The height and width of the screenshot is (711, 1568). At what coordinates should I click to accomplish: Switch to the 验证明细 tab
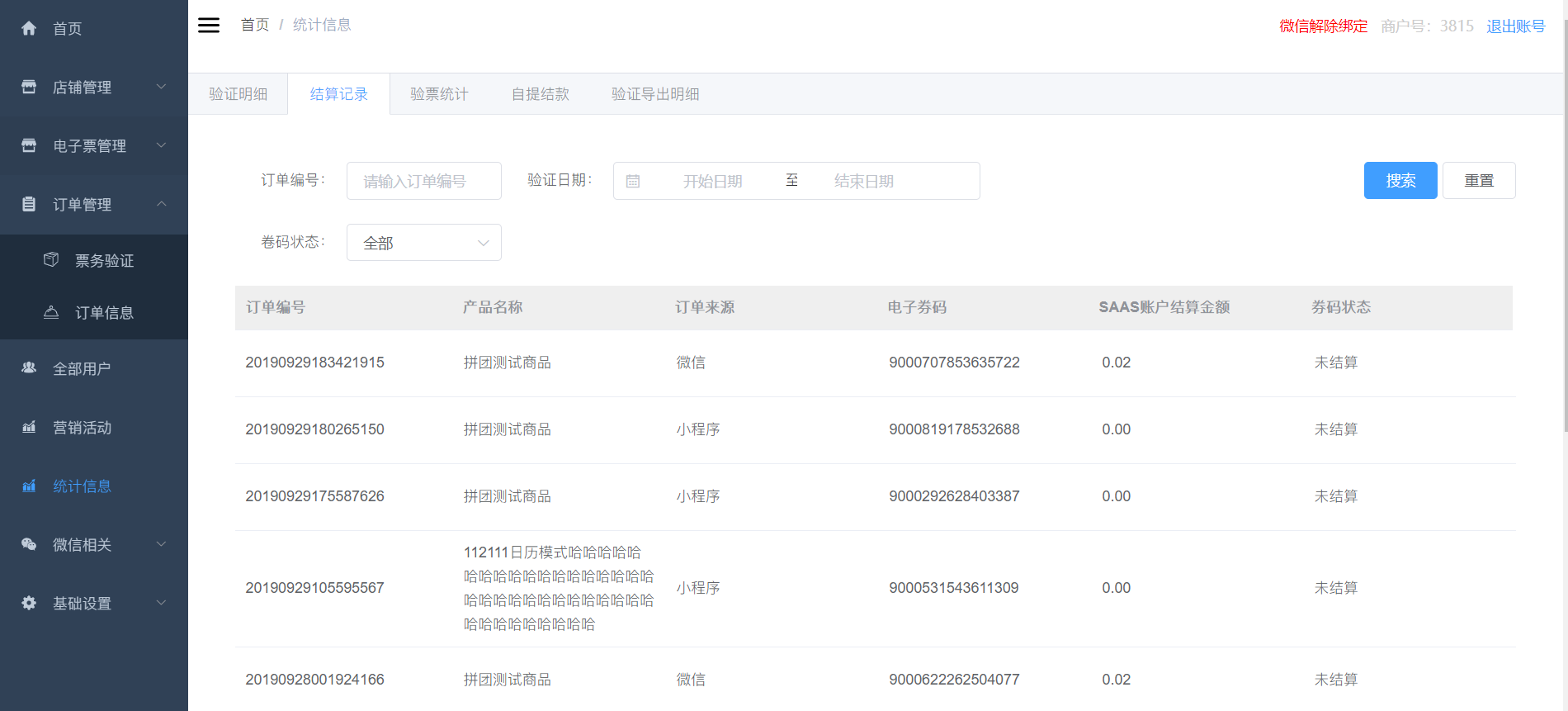238,94
